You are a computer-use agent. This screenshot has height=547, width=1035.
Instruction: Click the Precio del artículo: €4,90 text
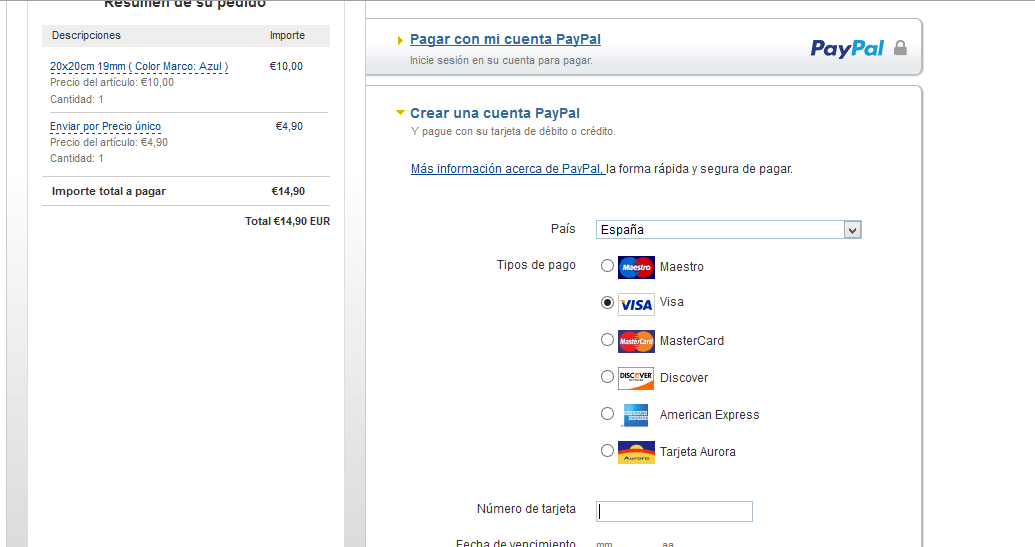point(109,142)
